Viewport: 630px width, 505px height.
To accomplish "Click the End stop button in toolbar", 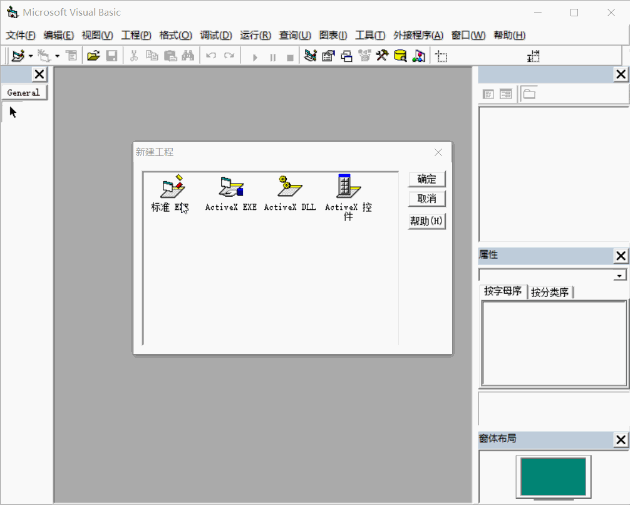I will [x=290, y=57].
